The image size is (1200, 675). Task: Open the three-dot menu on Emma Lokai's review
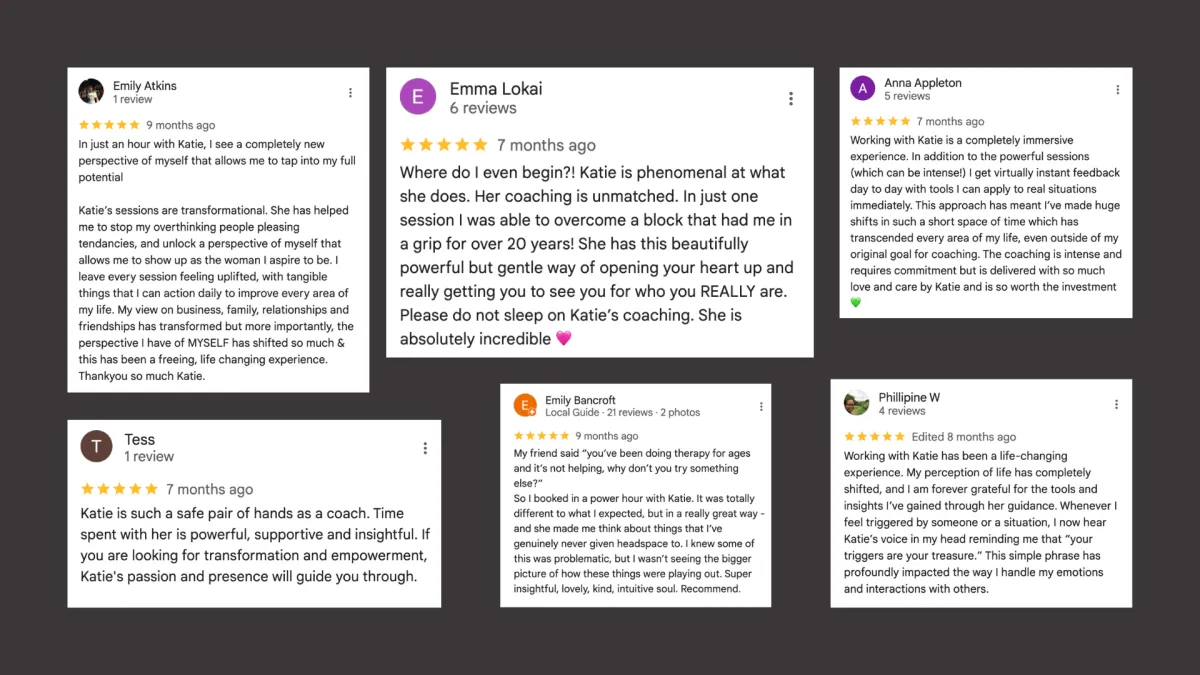click(791, 99)
